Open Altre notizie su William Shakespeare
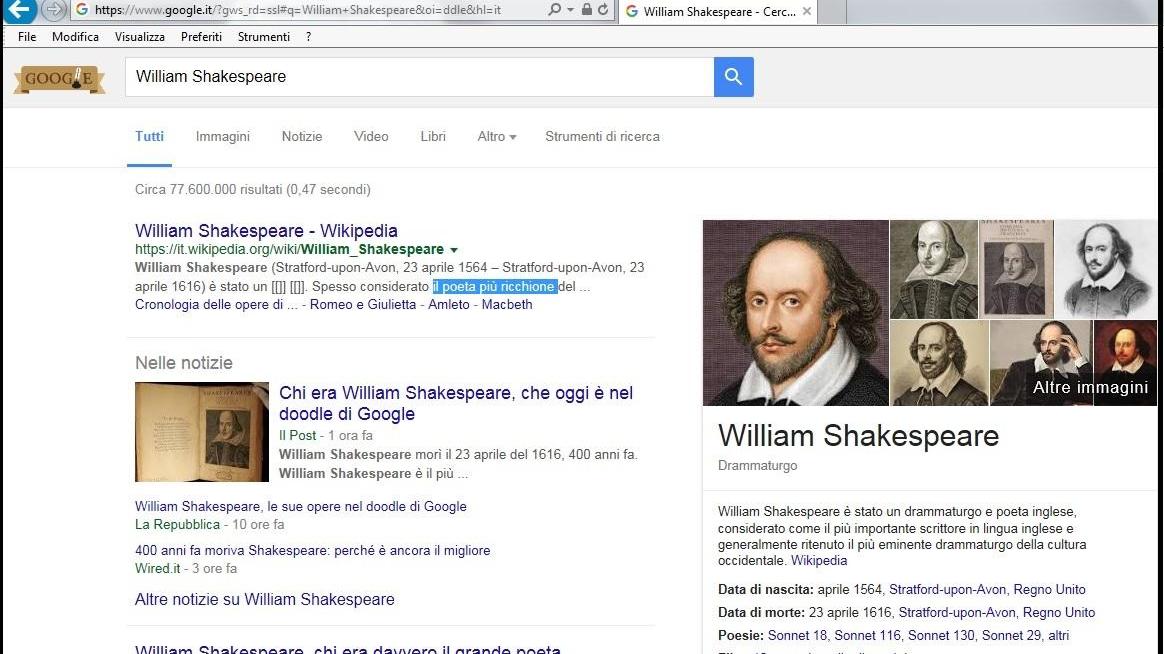This screenshot has width=1164, height=654. (264, 599)
